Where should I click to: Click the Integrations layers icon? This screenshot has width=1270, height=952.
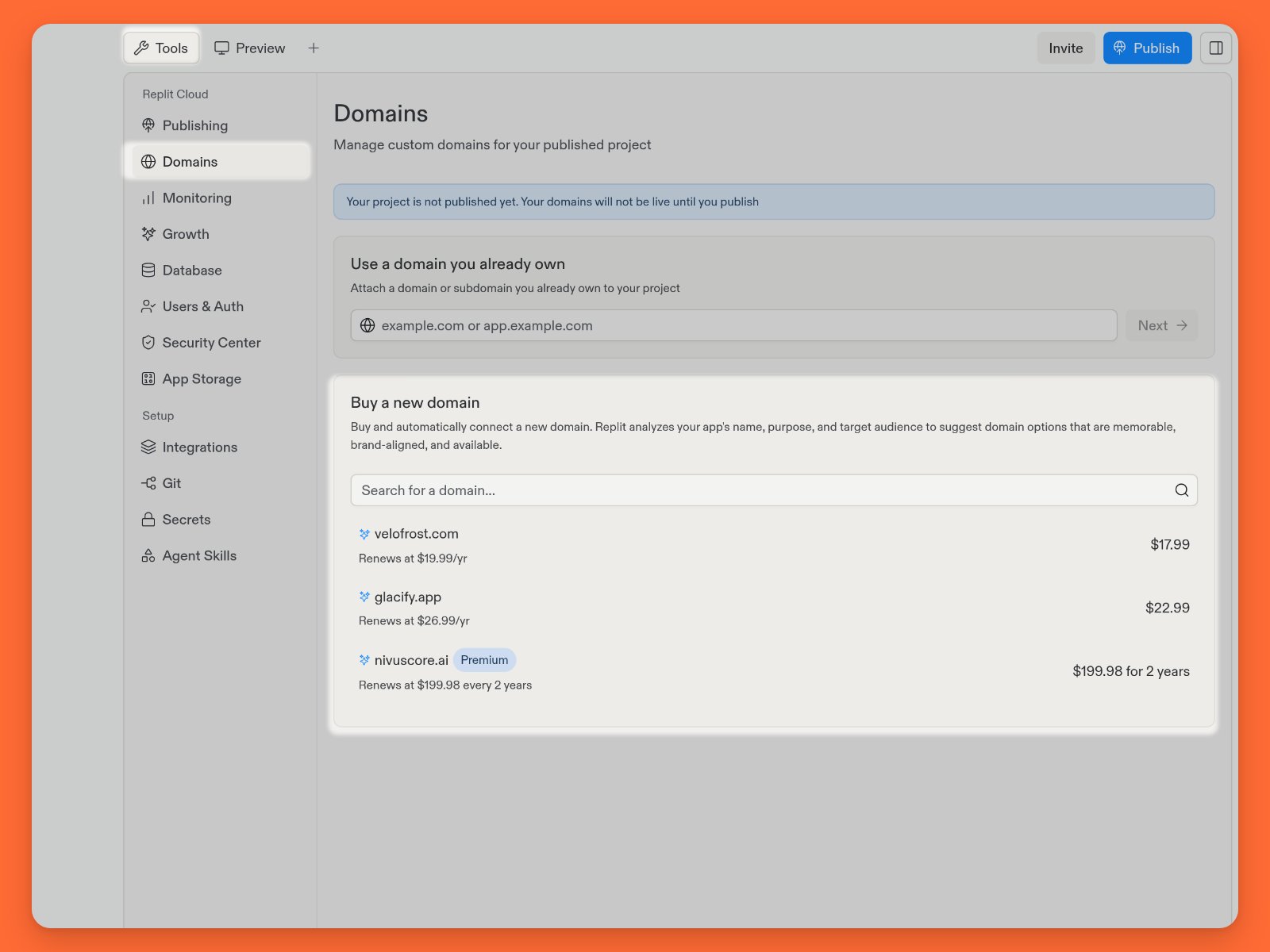coord(148,447)
